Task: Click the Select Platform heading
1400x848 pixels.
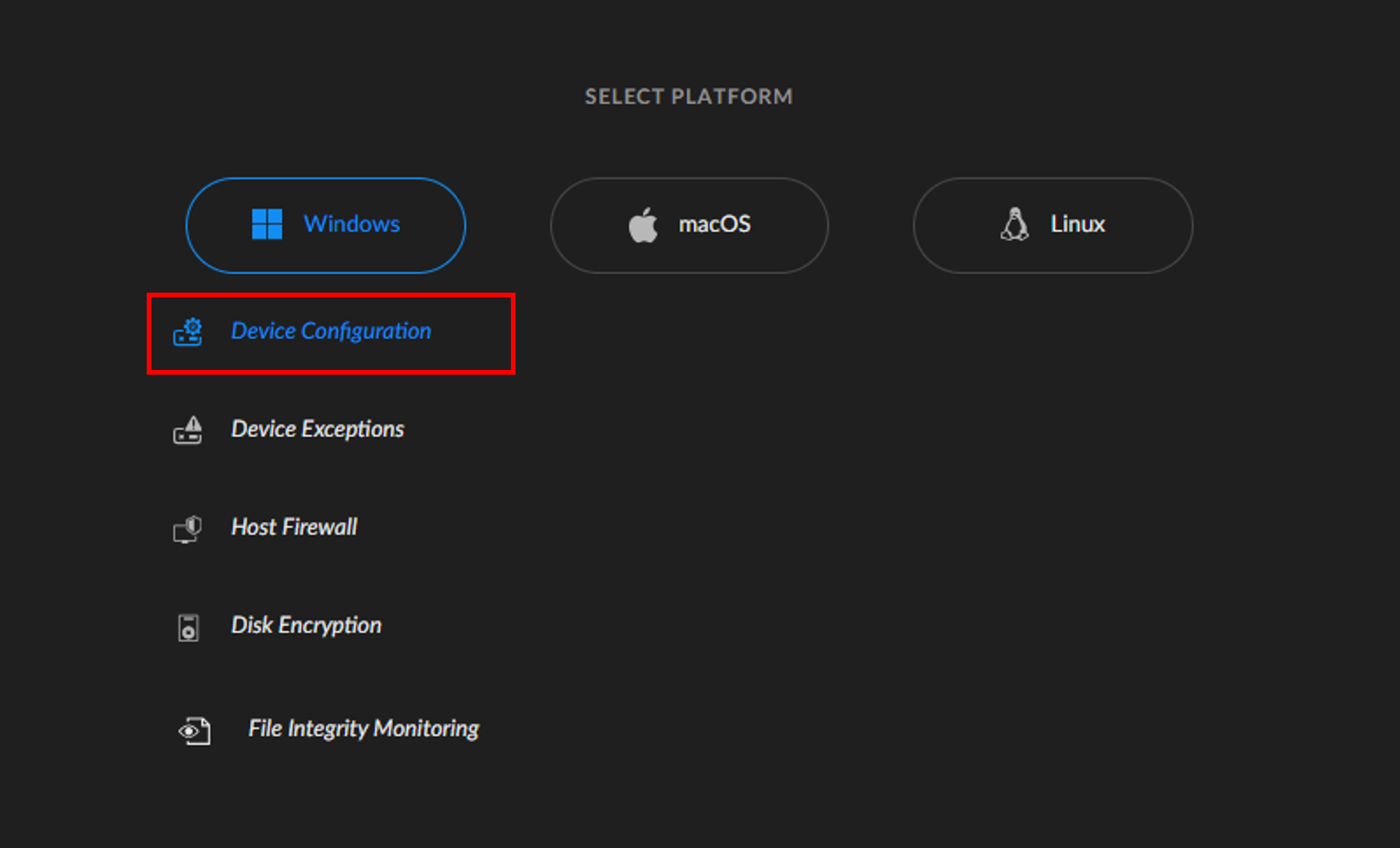Action: point(688,97)
